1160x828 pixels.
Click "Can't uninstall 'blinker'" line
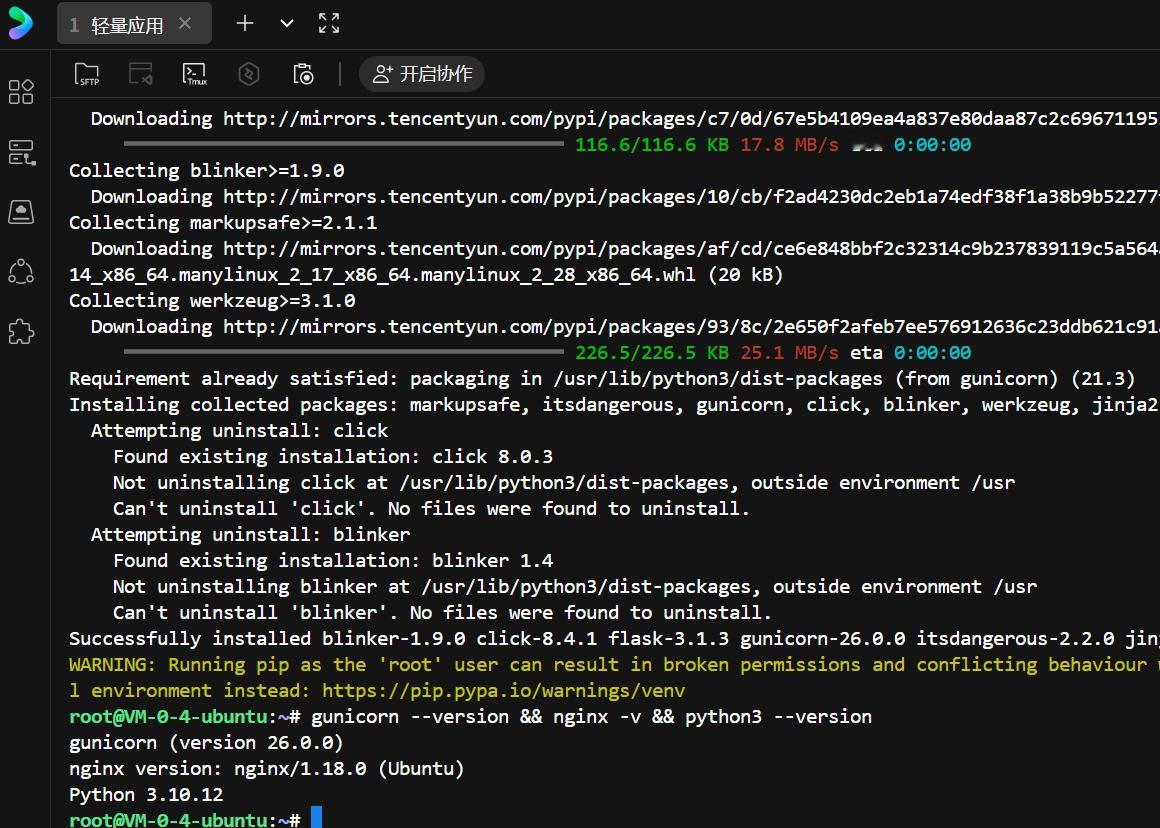tap(442, 613)
